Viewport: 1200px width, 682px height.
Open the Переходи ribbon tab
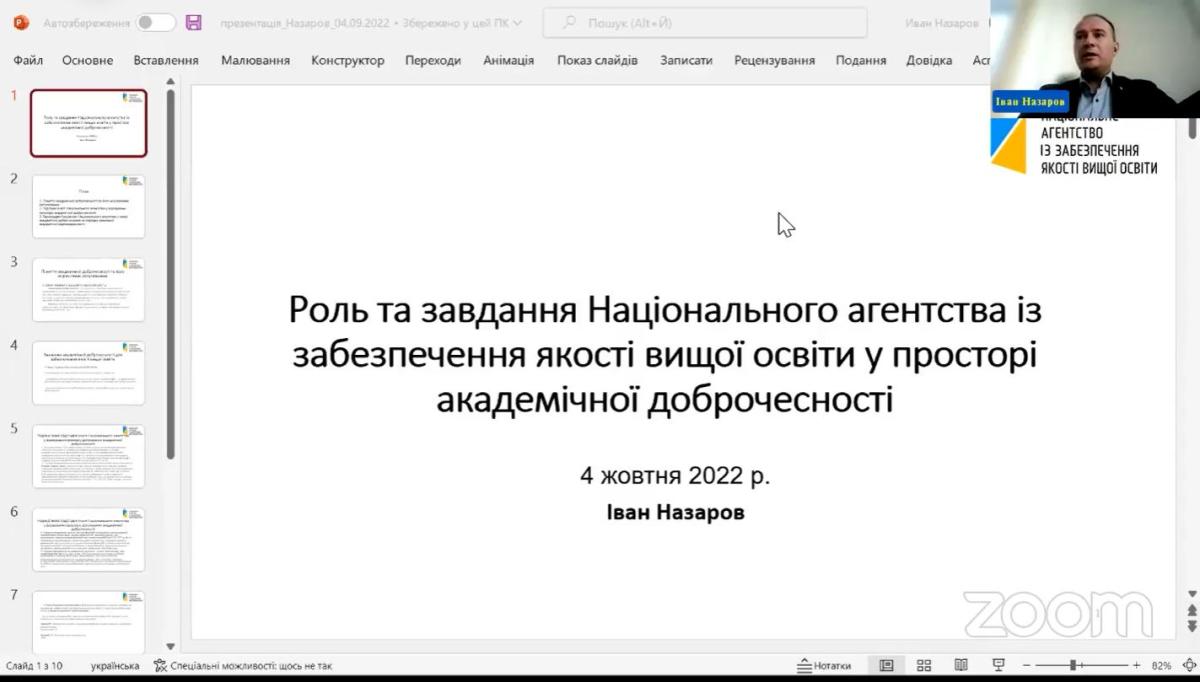433,60
